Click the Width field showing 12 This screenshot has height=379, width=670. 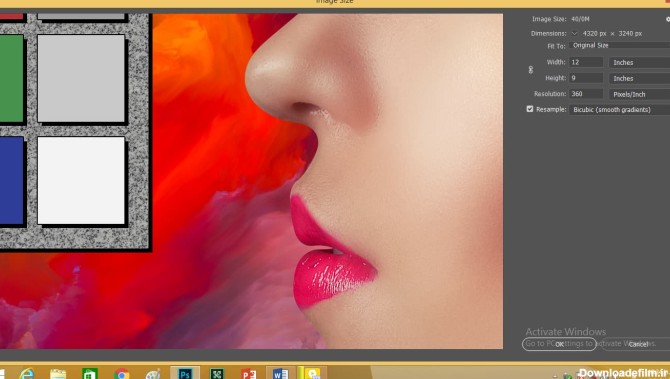point(586,62)
